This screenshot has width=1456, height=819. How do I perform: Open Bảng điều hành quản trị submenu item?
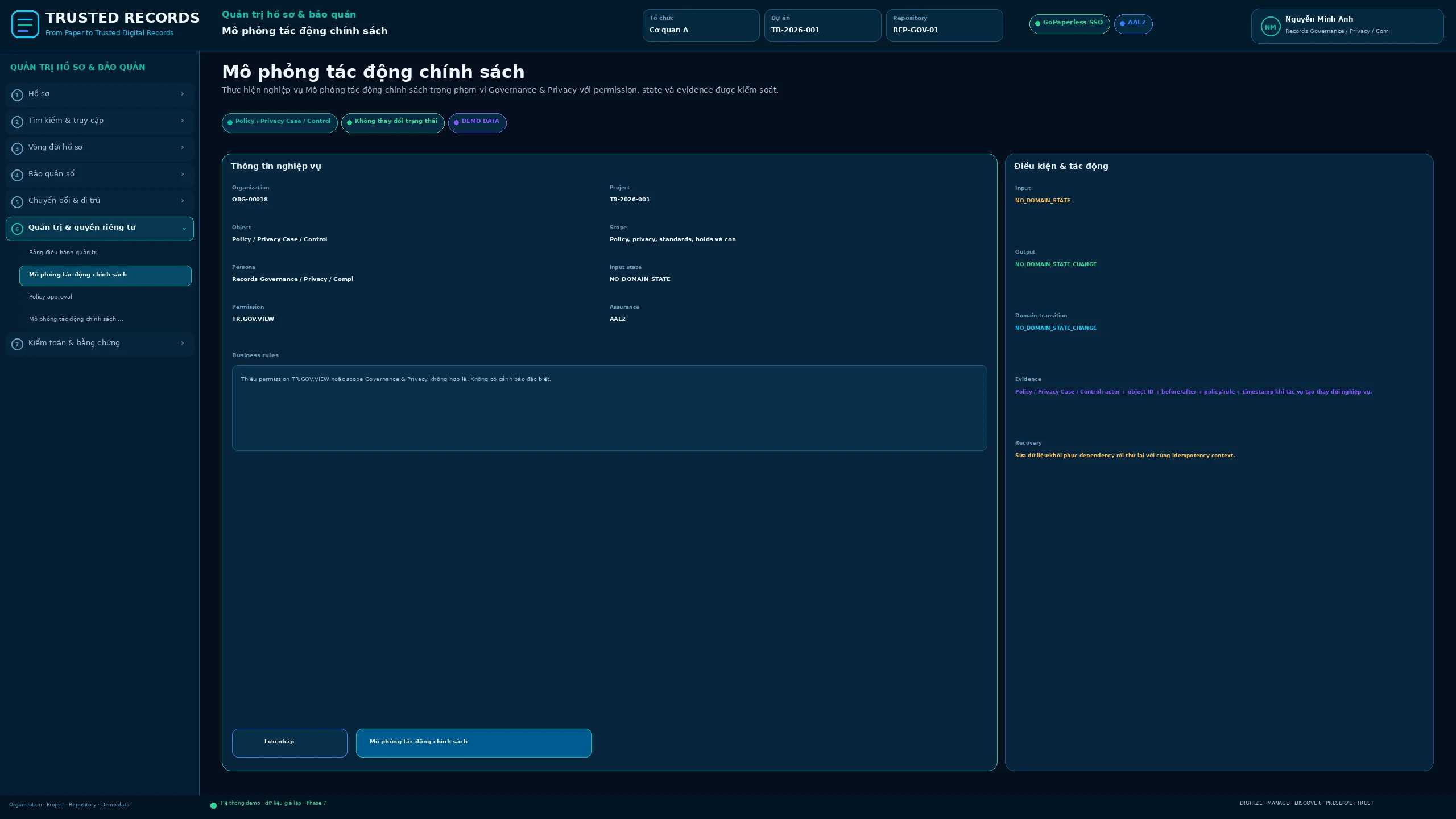(105, 253)
